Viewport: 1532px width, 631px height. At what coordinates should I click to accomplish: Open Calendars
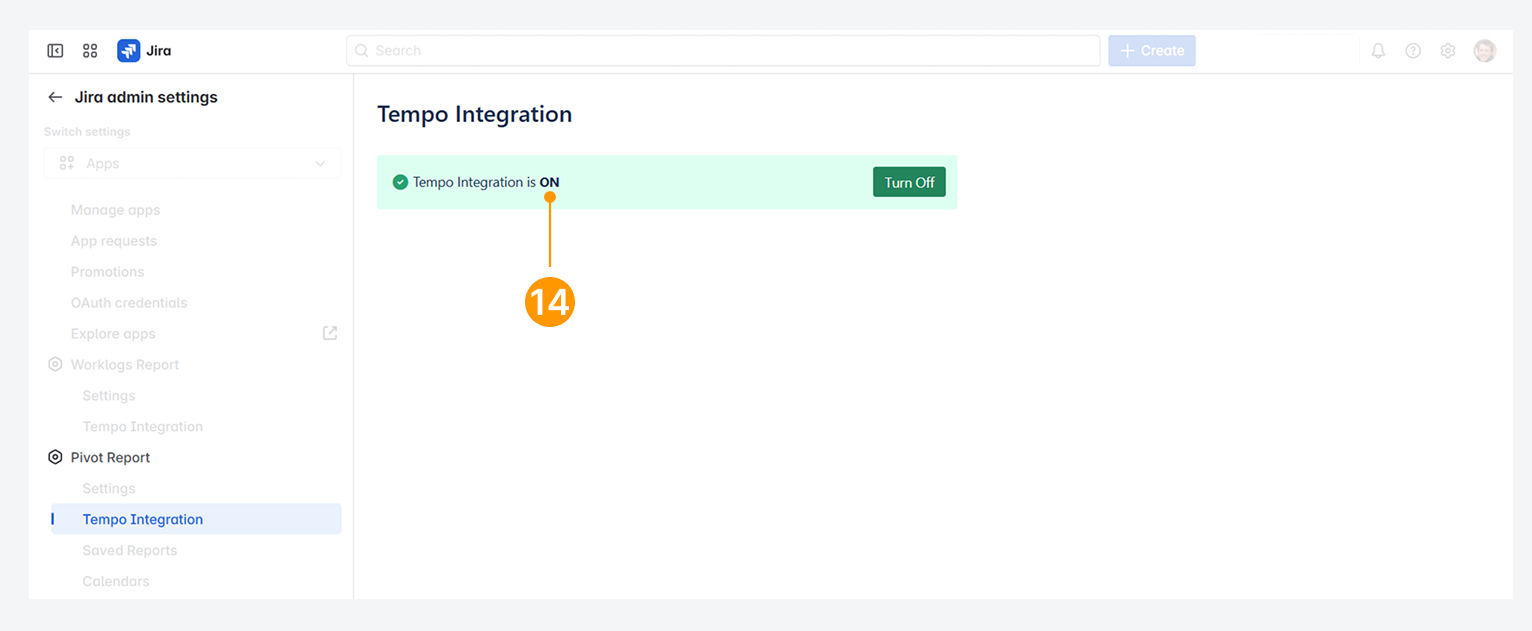point(116,582)
